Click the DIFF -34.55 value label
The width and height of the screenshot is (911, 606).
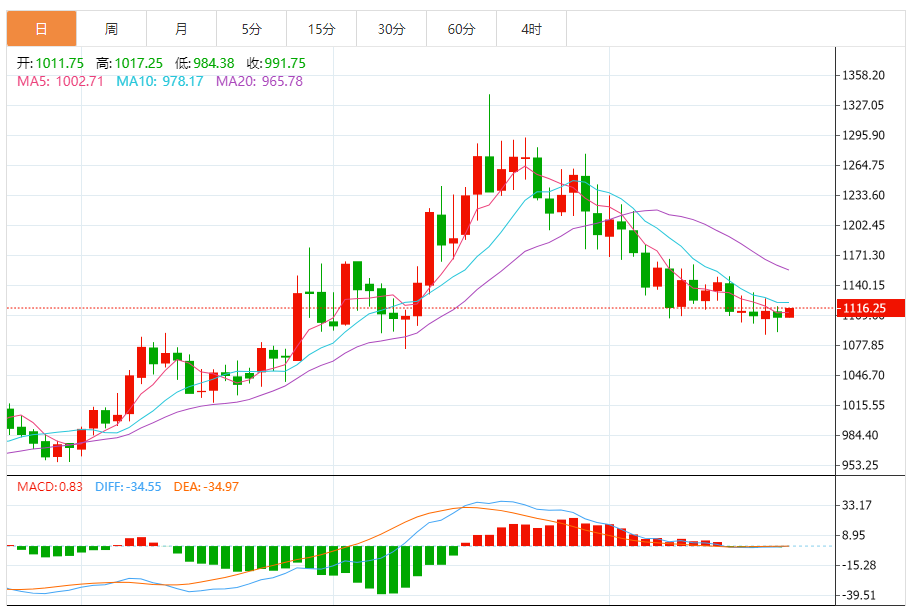pos(128,487)
